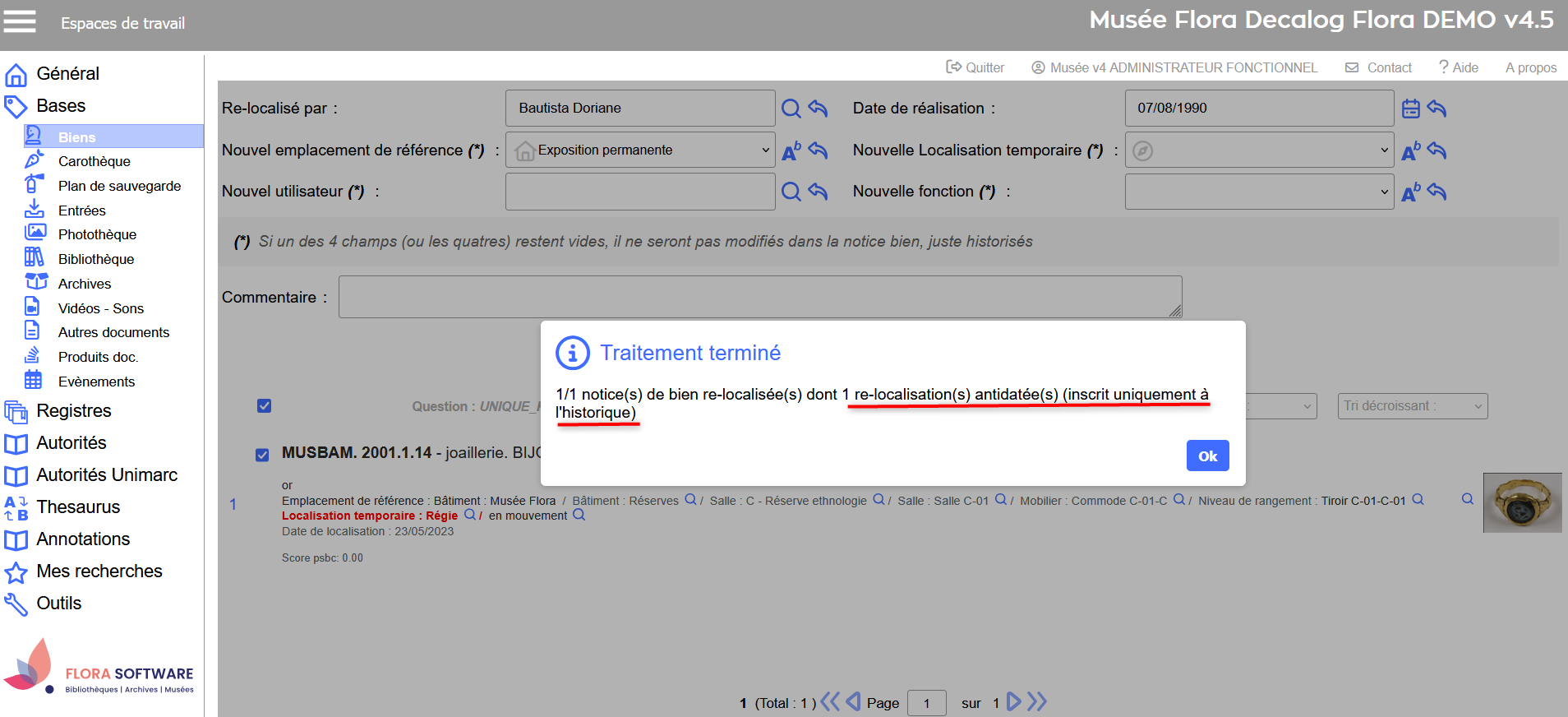The image size is (1568, 717).
Task: Click into the Commentaire text area
Action: [x=759, y=297]
